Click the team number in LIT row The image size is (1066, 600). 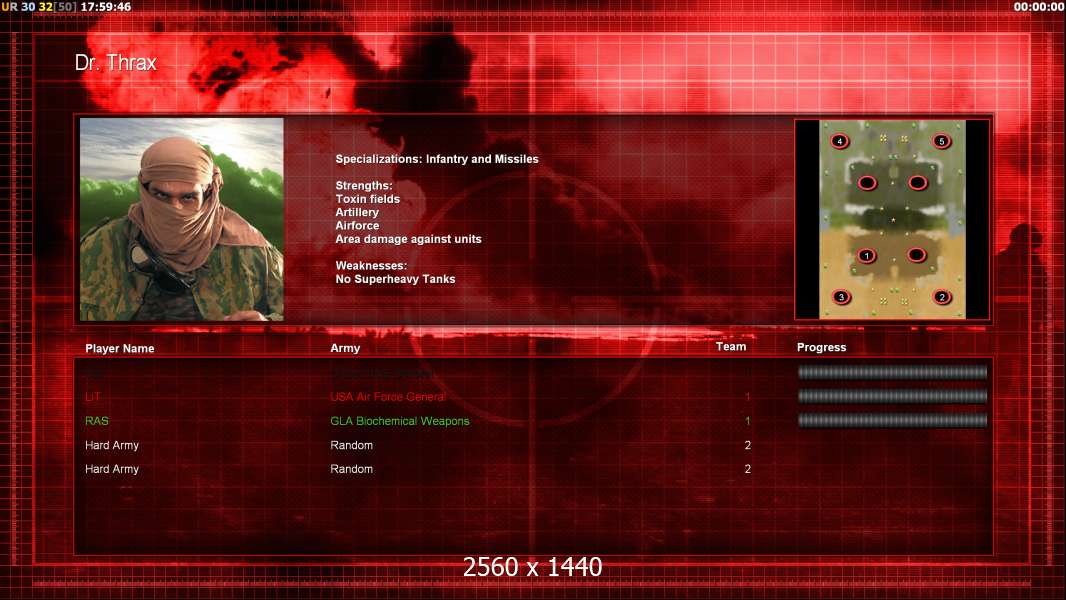[x=747, y=397]
